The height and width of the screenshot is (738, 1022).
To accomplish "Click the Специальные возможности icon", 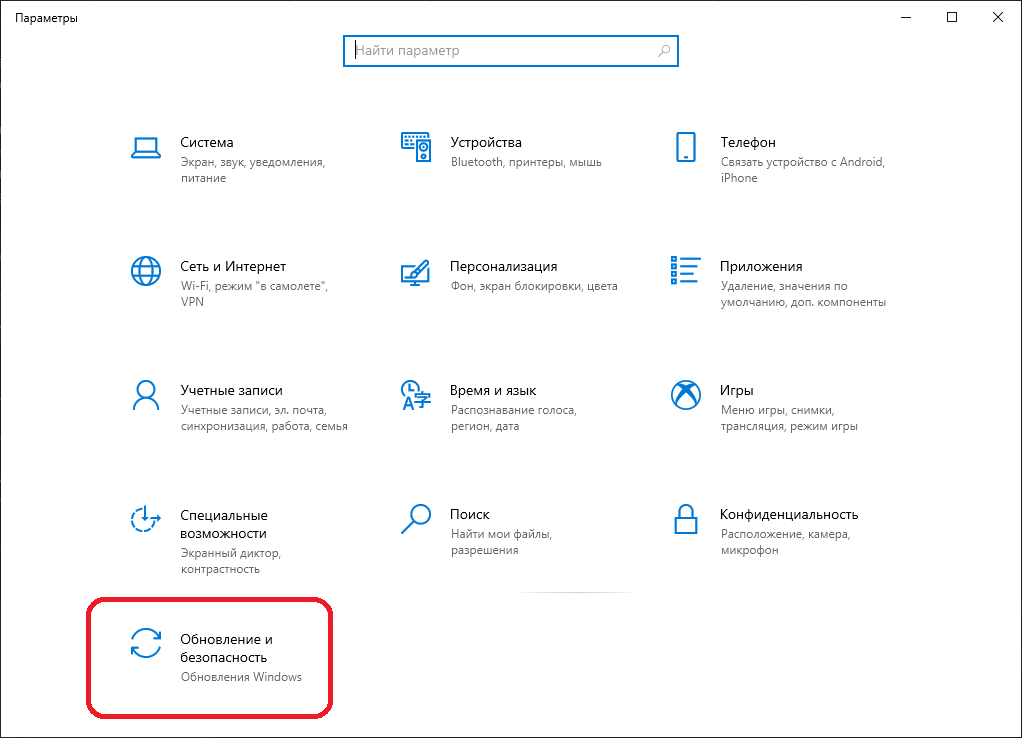I will pyautogui.click(x=146, y=519).
